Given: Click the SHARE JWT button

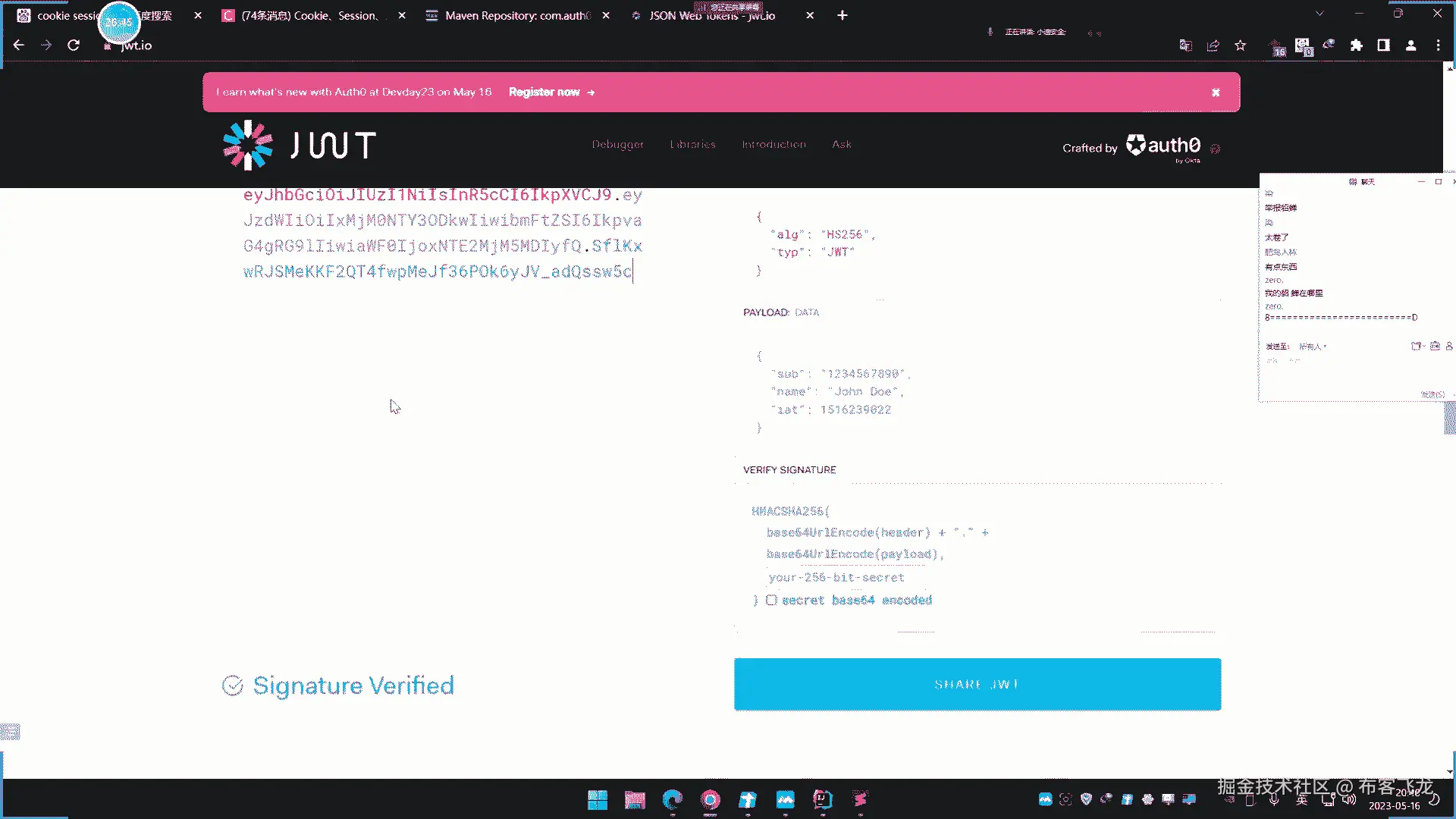Looking at the screenshot, I should coord(977,684).
